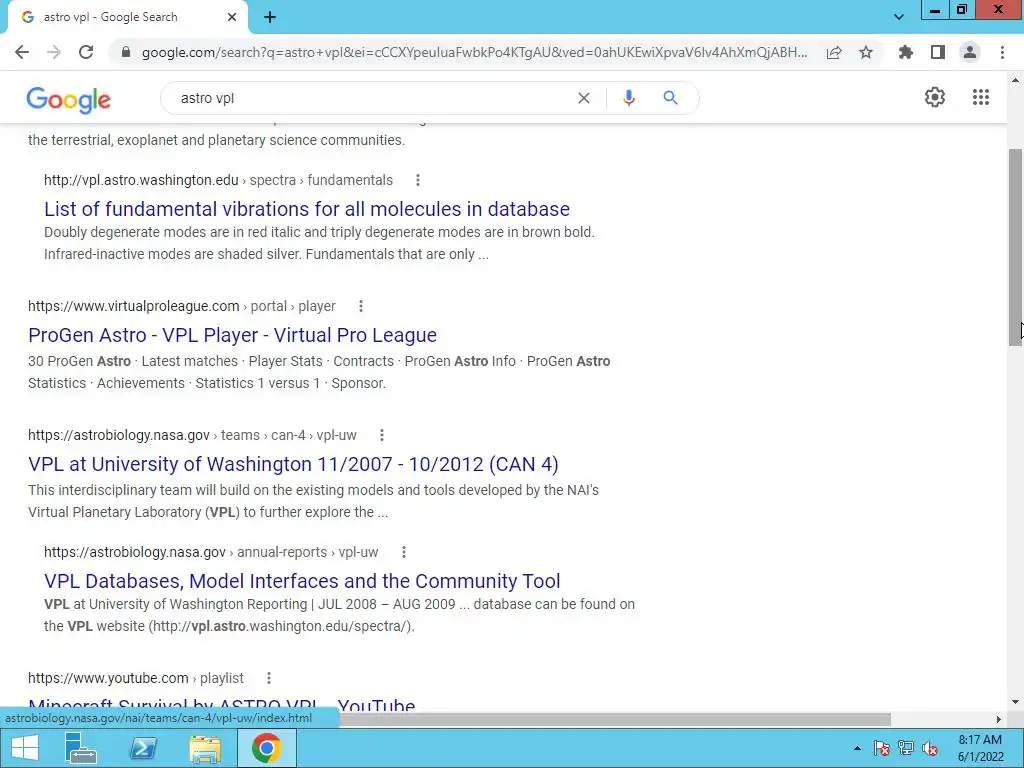Open more options for can-4 vpl-uw result
This screenshot has width=1024, height=768.
[x=382, y=435]
